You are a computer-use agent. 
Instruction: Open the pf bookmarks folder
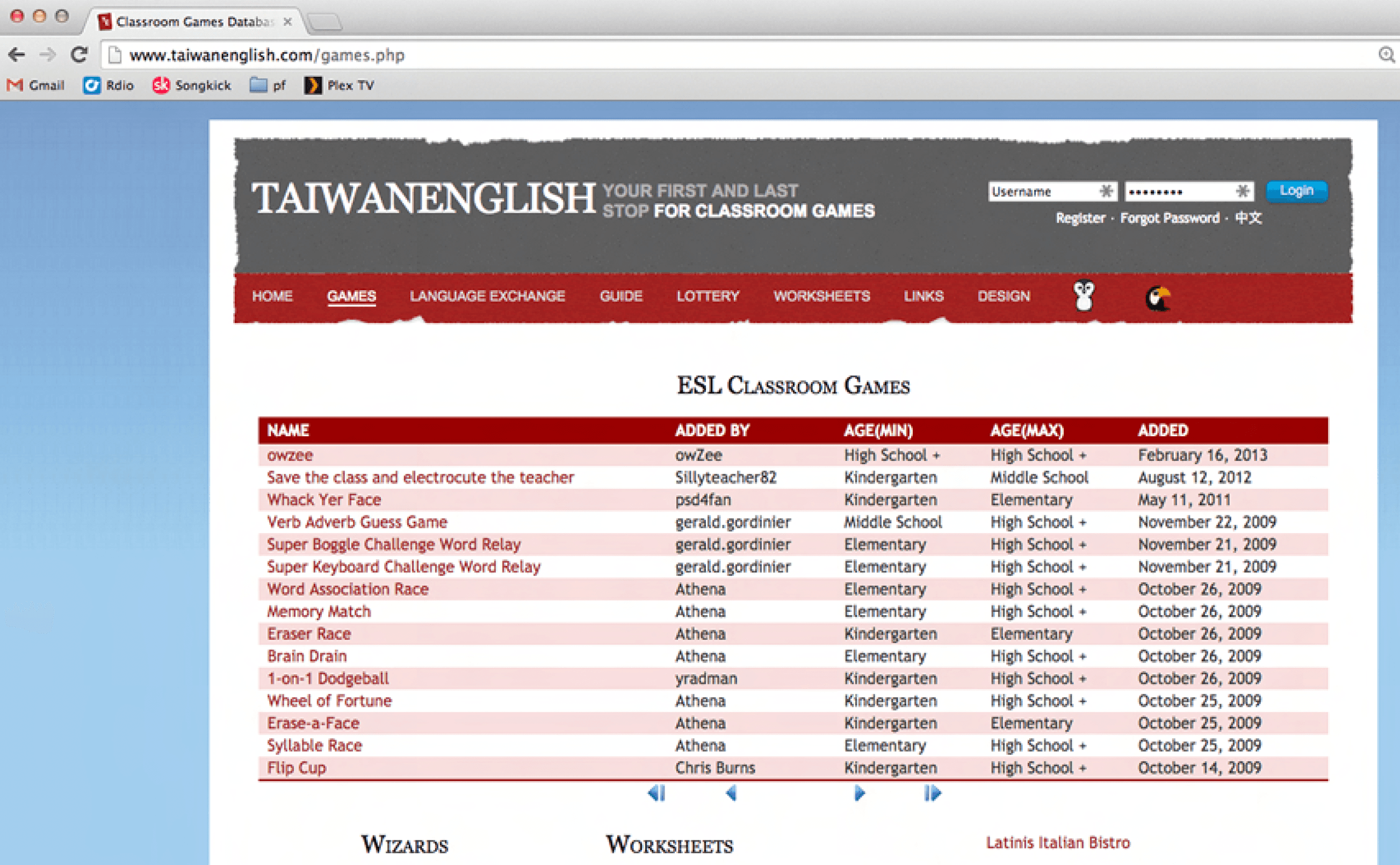[268, 86]
